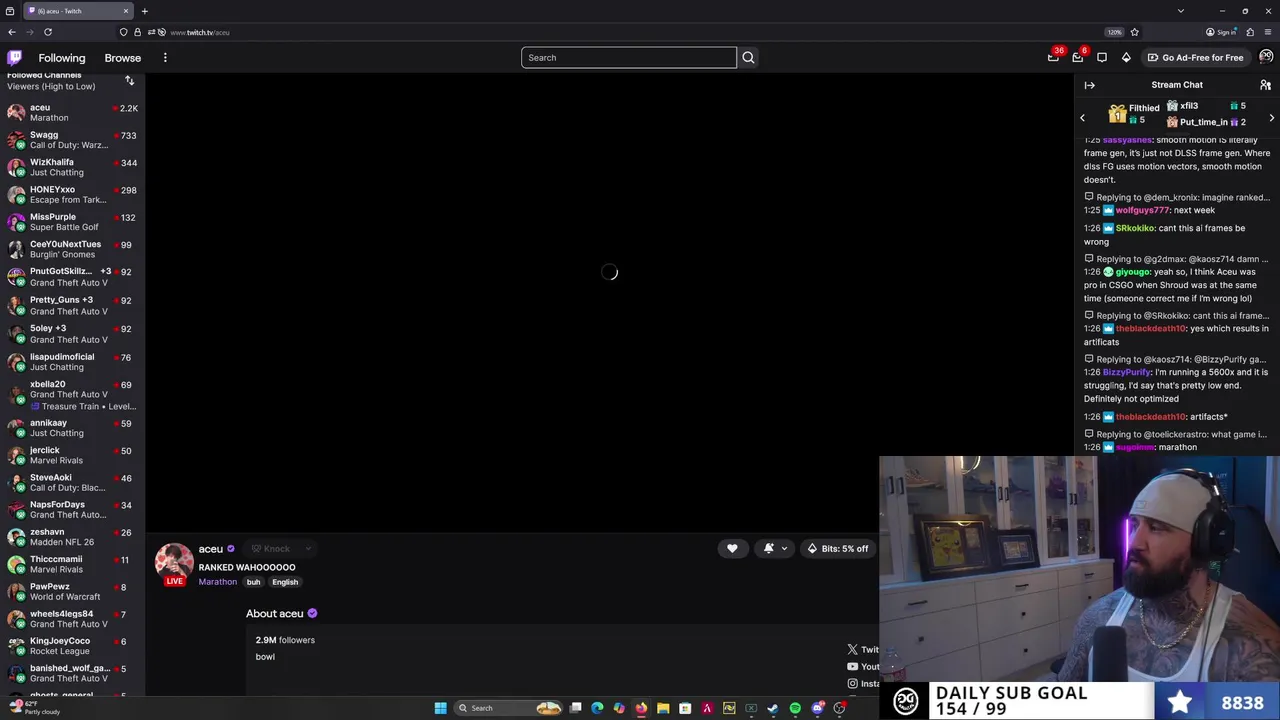Open Firefox extensions icon
The width and height of the screenshot is (1280, 720).
pyautogui.click(x=1250, y=32)
